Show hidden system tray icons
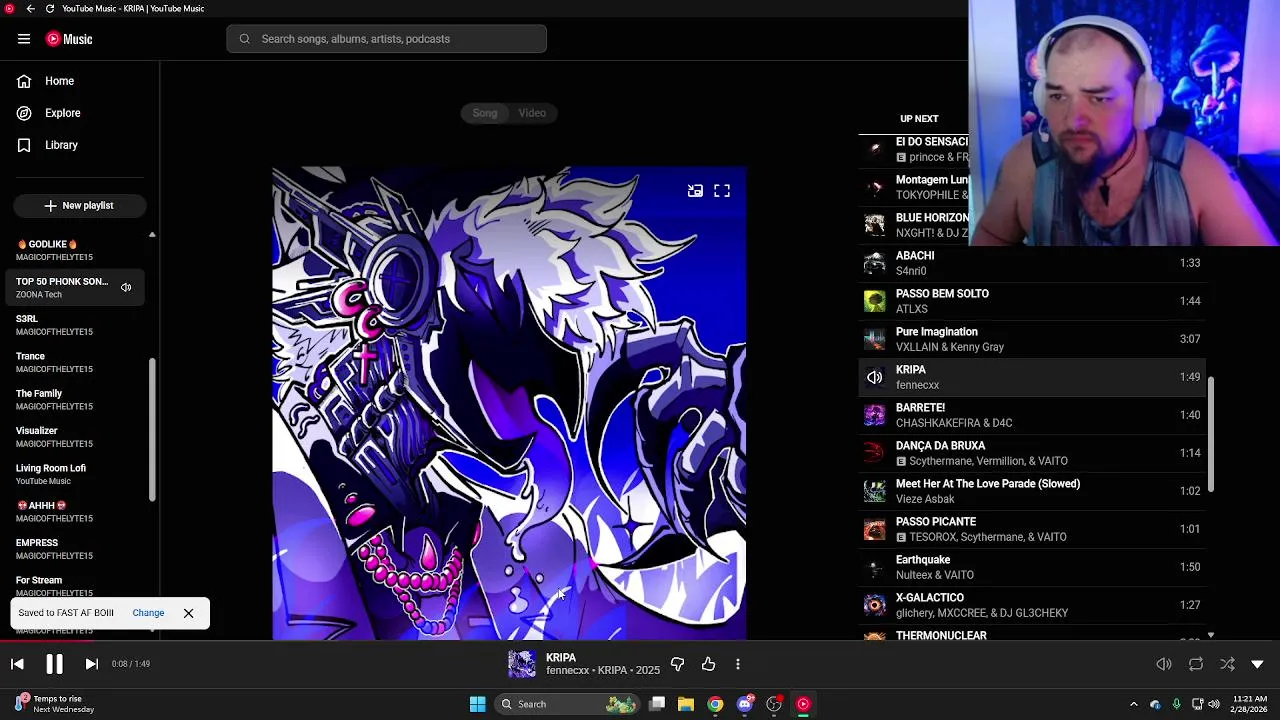 click(x=1133, y=704)
